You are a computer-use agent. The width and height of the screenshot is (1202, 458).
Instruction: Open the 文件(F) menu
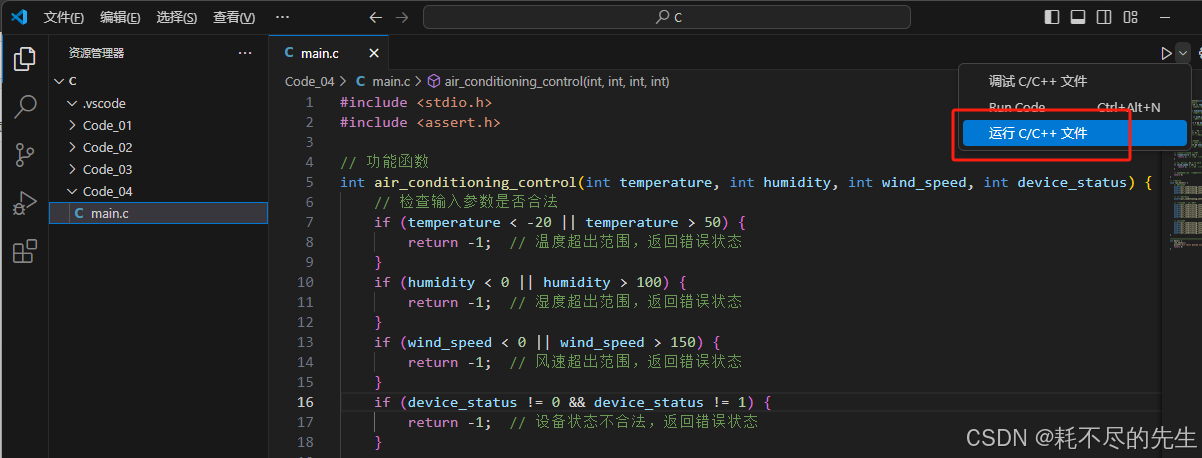click(64, 18)
